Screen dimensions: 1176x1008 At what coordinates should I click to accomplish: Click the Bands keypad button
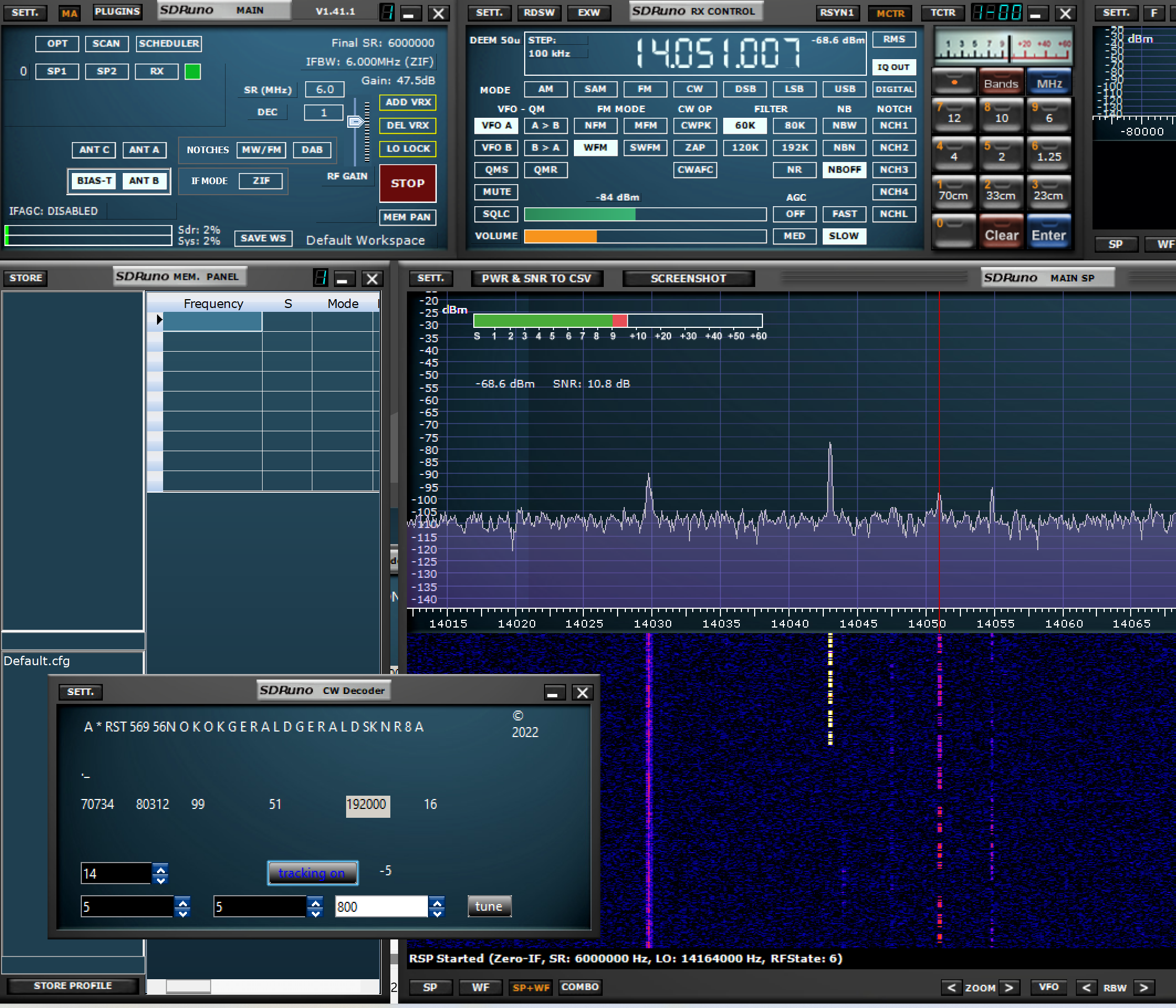(x=1001, y=83)
